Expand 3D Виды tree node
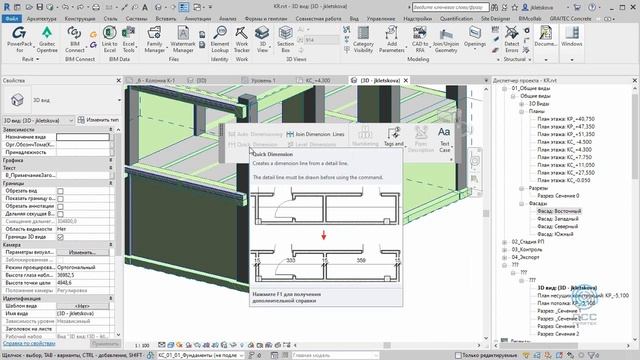Image resolution: width=640 pixels, height=360 pixels. (521, 104)
